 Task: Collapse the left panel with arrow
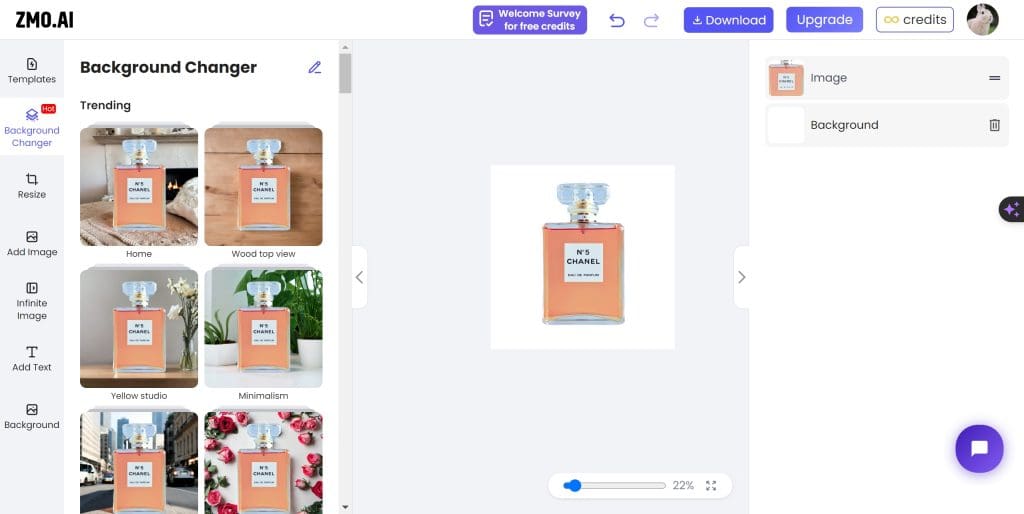pyautogui.click(x=359, y=277)
